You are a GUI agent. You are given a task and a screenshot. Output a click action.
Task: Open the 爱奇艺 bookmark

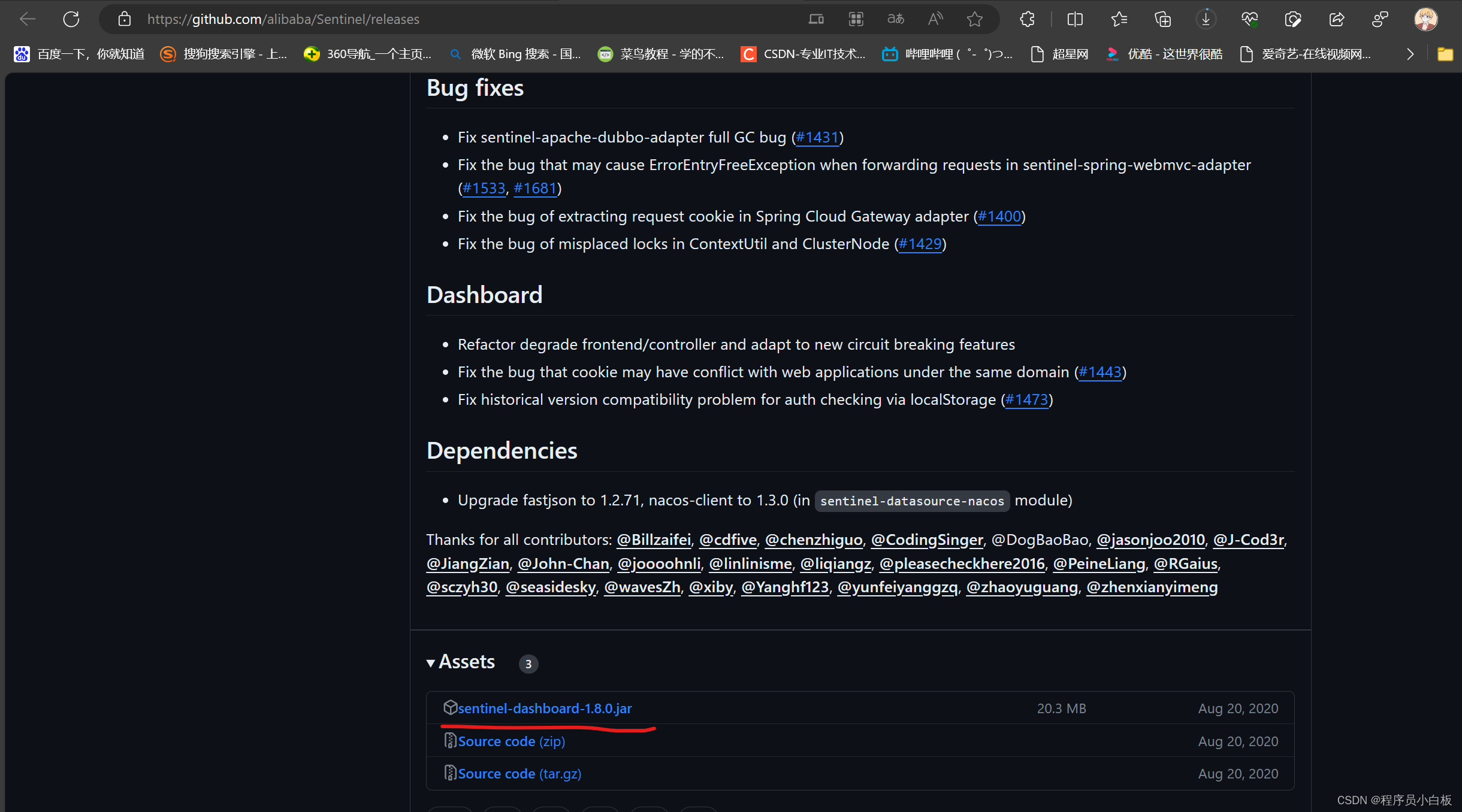[1306, 54]
